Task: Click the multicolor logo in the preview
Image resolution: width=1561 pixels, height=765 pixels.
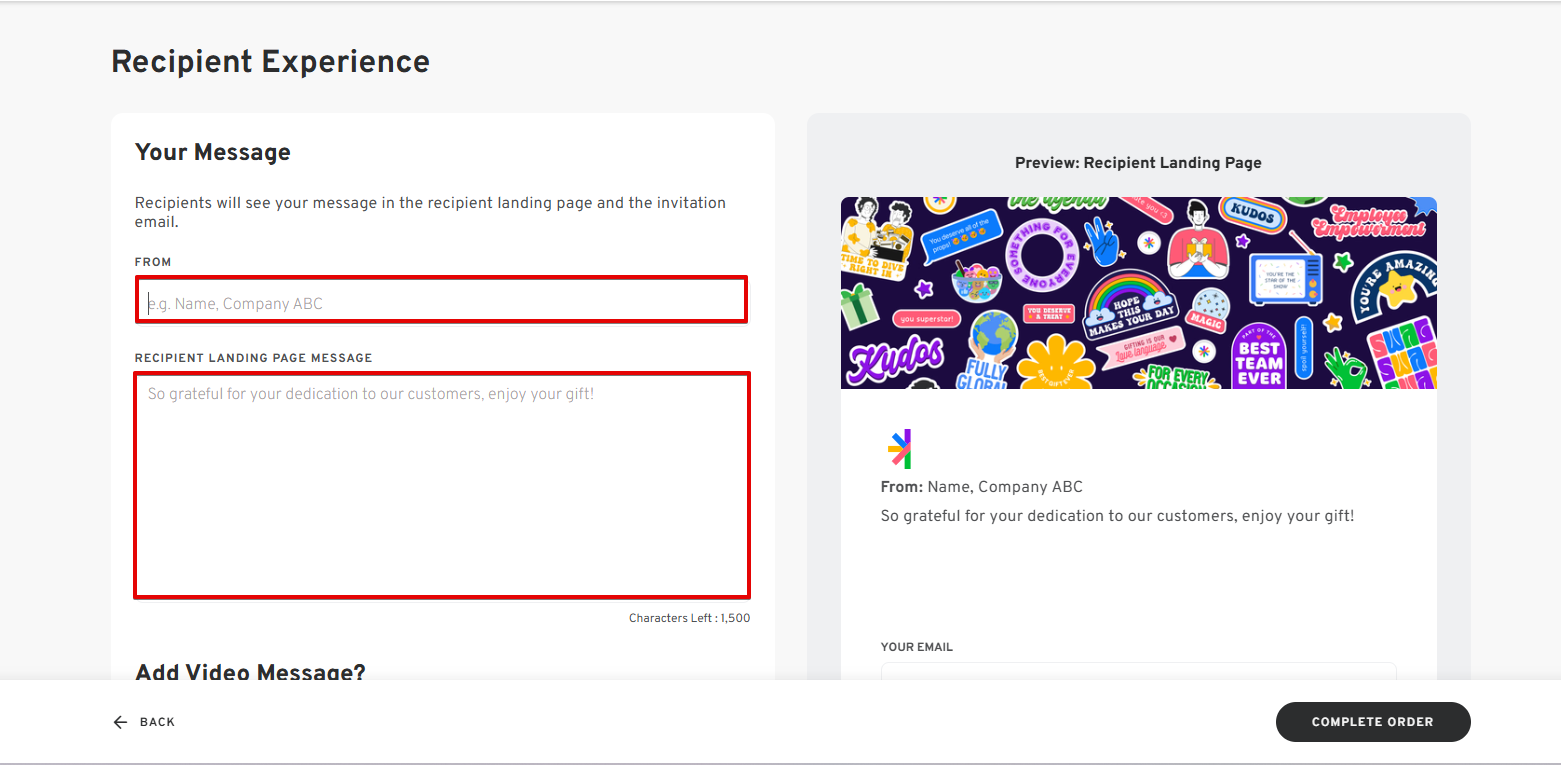Action: 899,449
